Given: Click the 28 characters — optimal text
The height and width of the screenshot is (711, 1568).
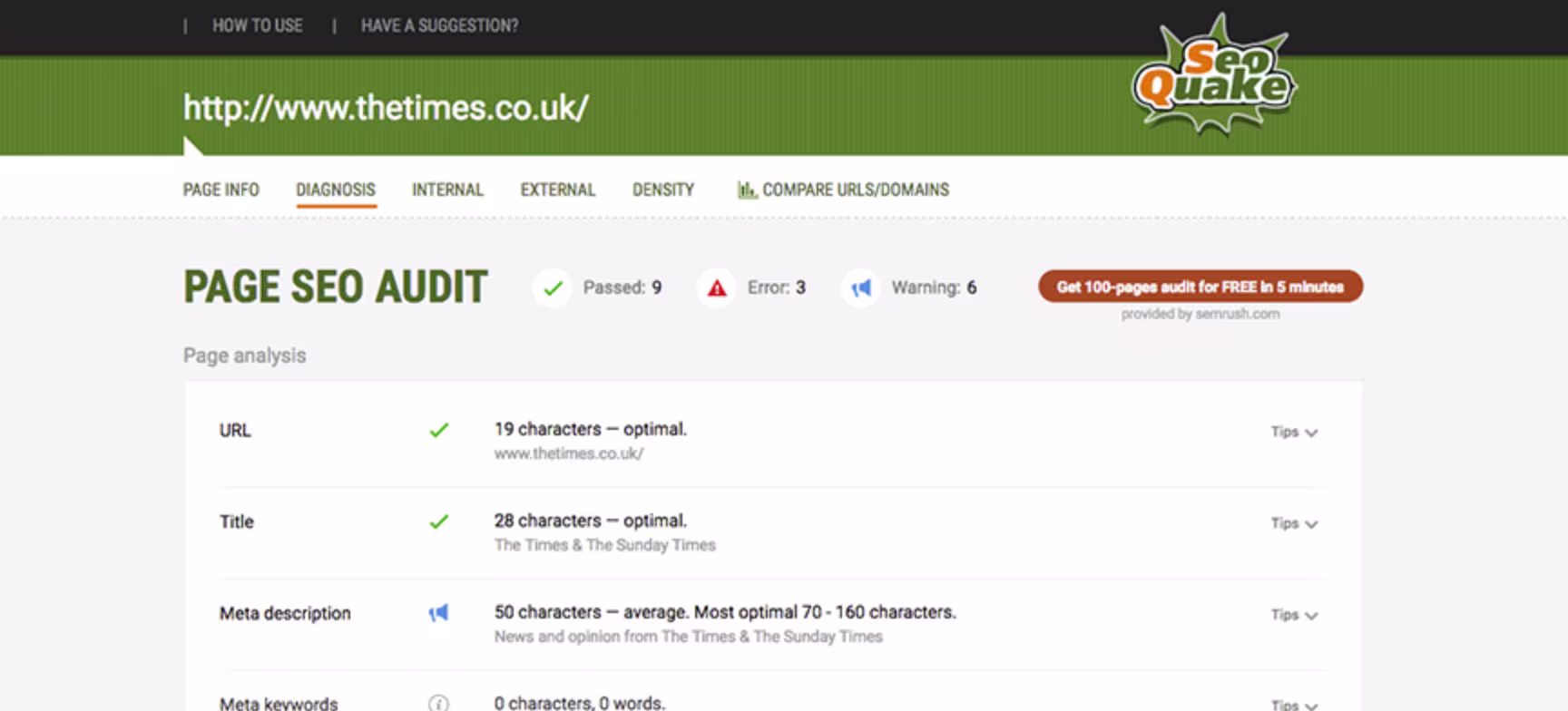Looking at the screenshot, I should (591, 521).
